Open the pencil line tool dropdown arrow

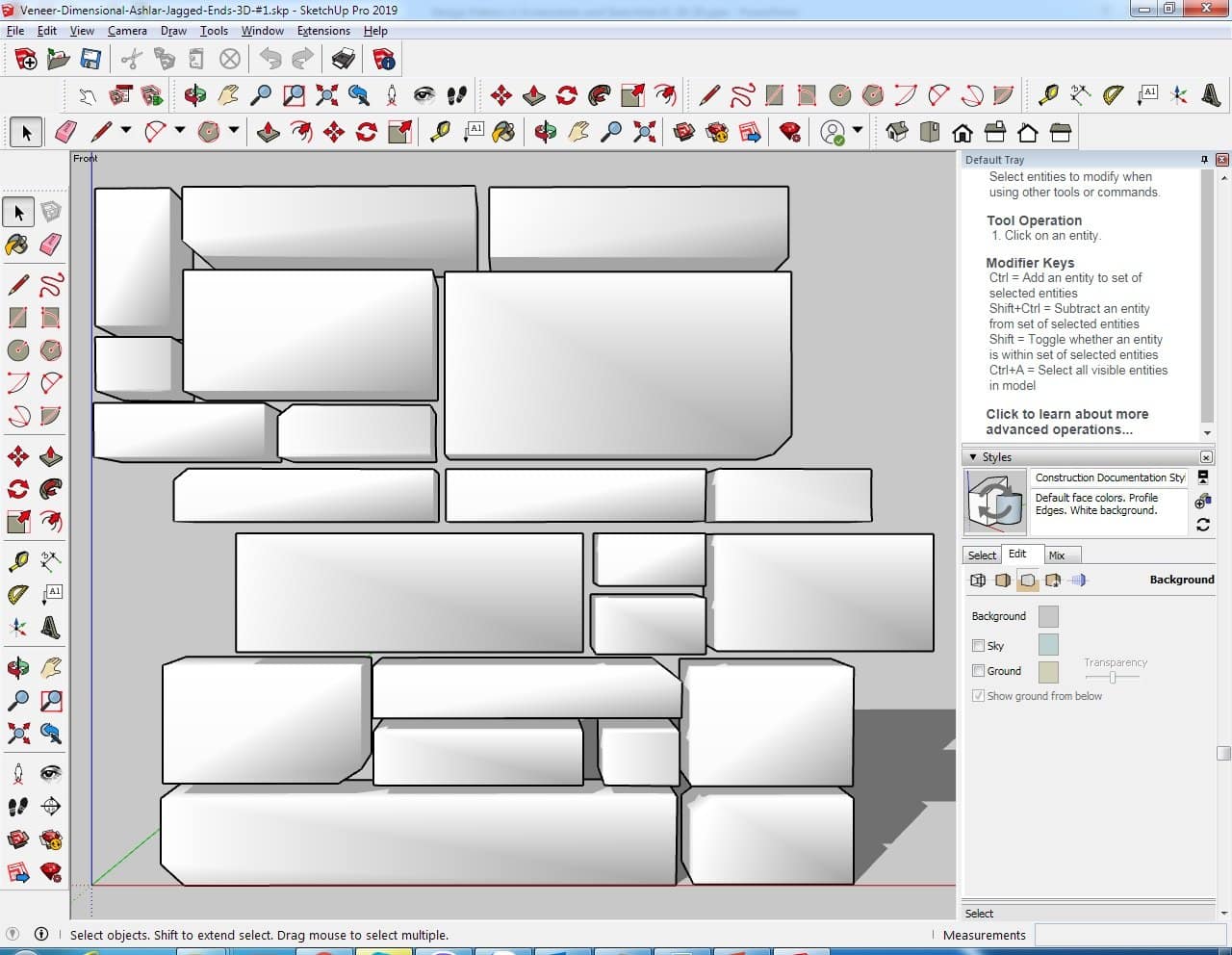[125, 131]
